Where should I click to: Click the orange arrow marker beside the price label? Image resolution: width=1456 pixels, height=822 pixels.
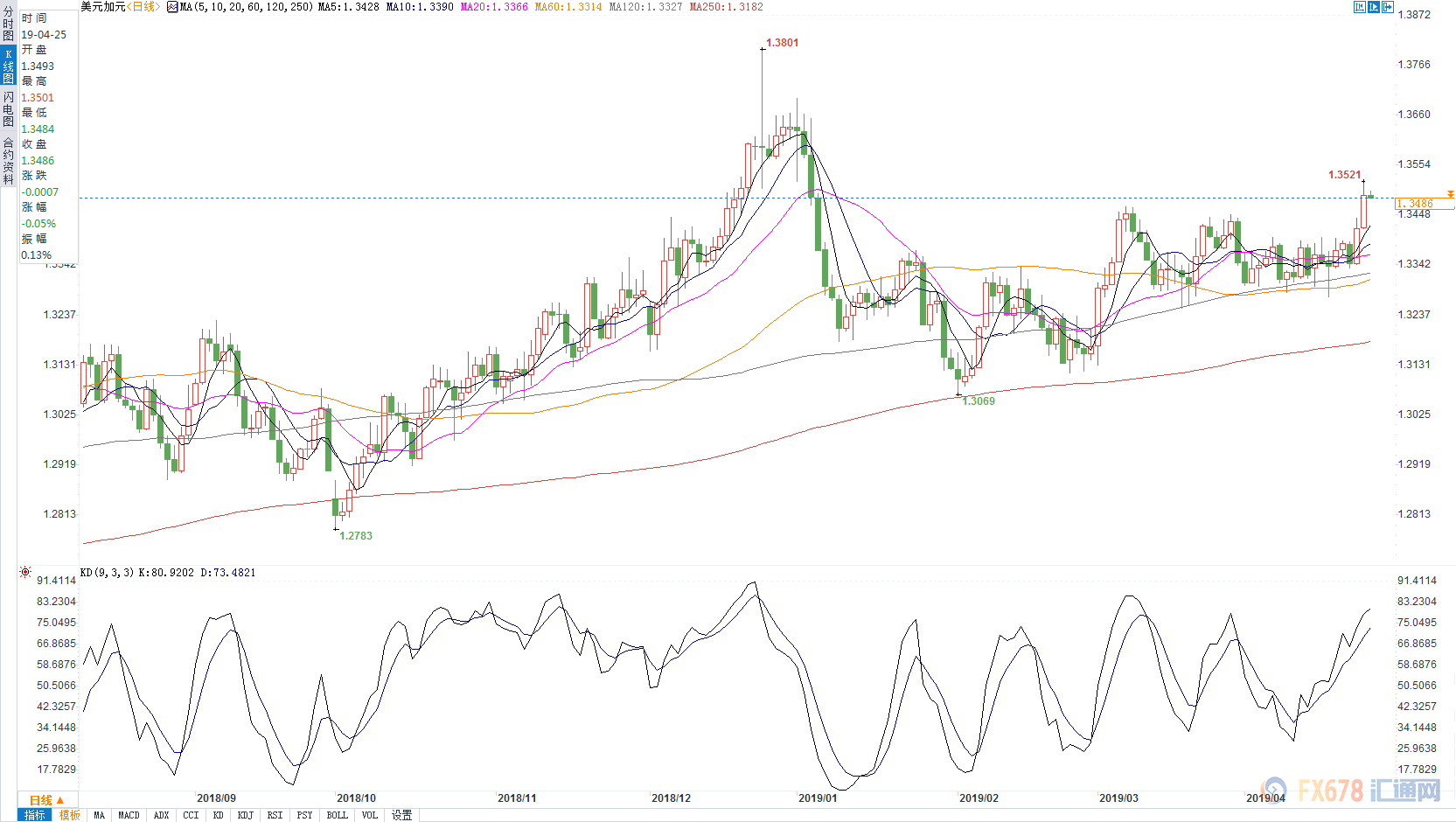[x=1450, y=193]
